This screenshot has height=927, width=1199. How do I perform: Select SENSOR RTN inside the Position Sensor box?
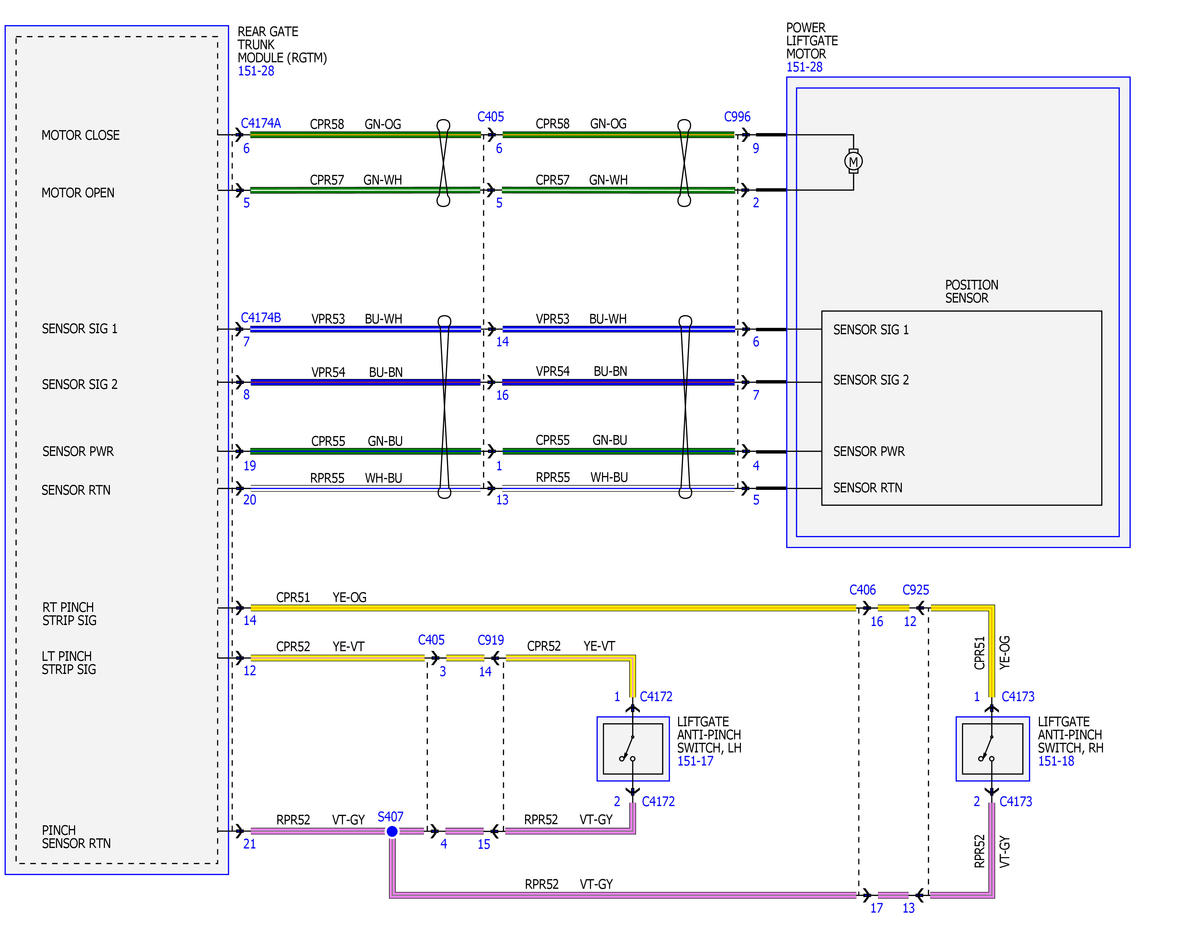pyautogui.click(x=867, y=488)
